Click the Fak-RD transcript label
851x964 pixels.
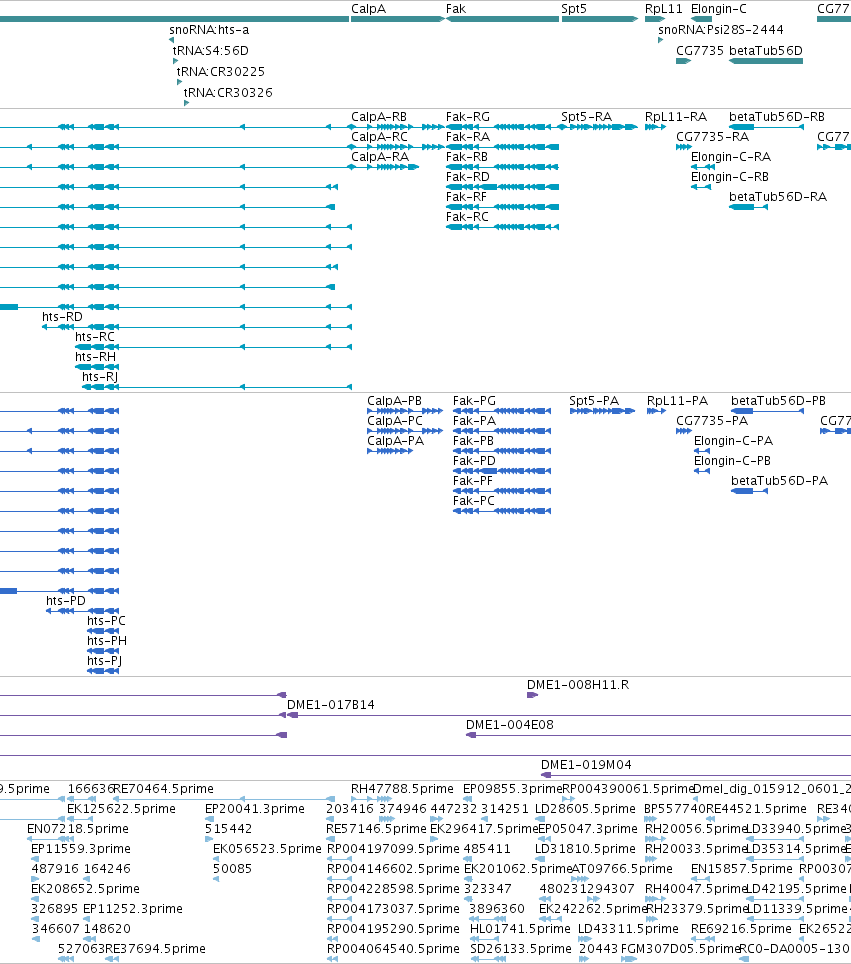(468, 176)
